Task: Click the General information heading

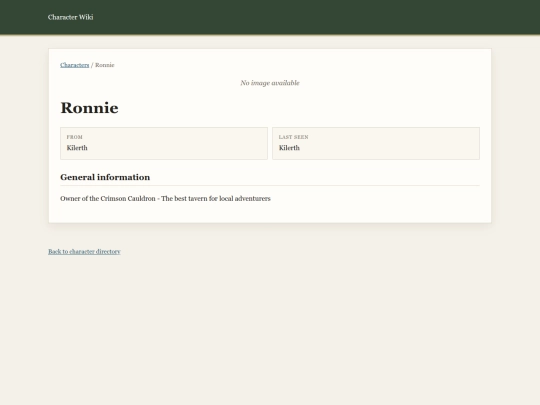Action: click(x=105, y=177)
